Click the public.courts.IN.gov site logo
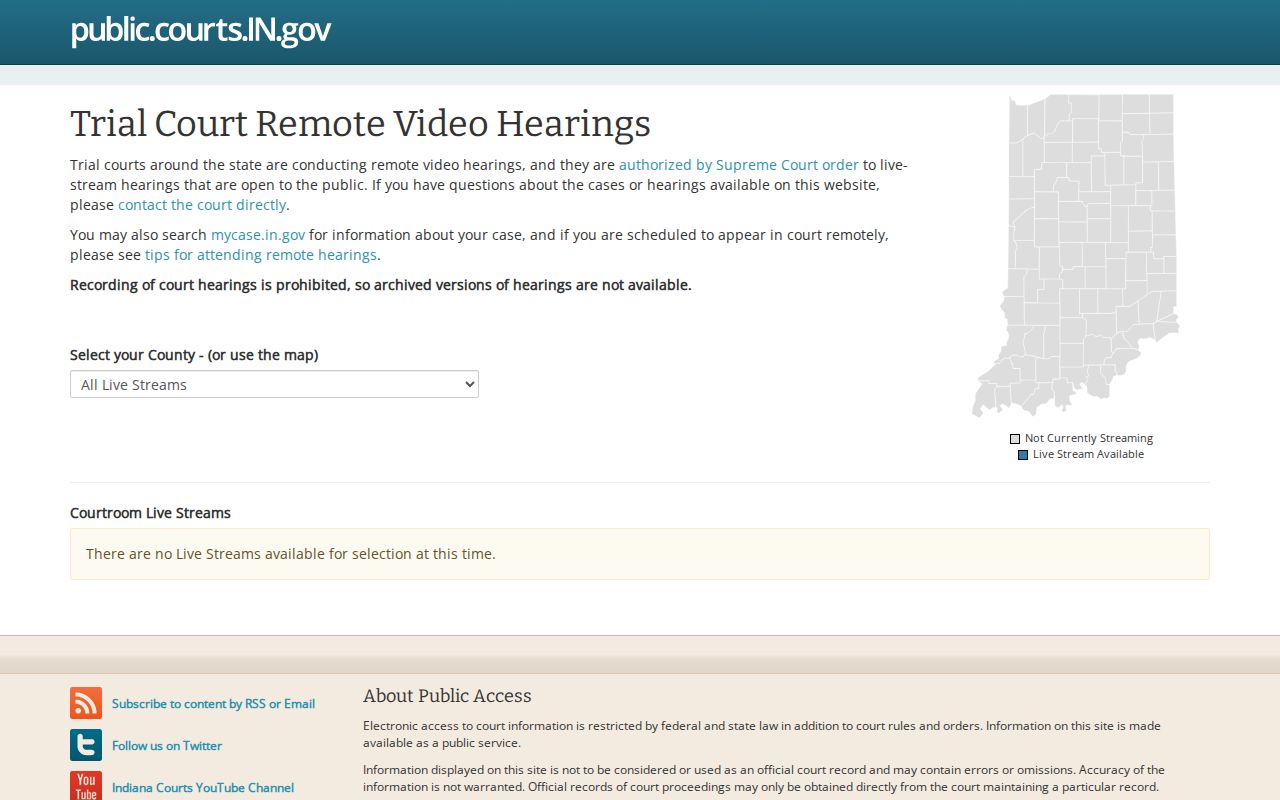 201,30
